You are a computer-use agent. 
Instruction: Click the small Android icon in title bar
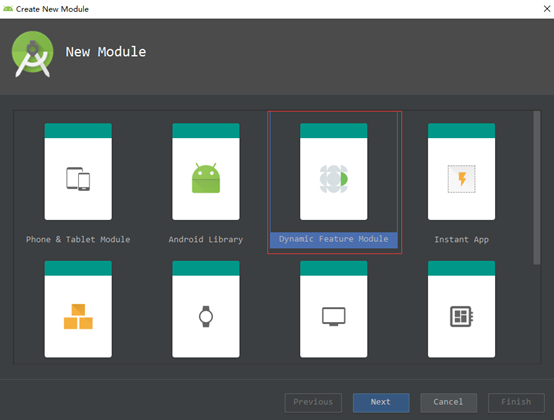[8, 9]
